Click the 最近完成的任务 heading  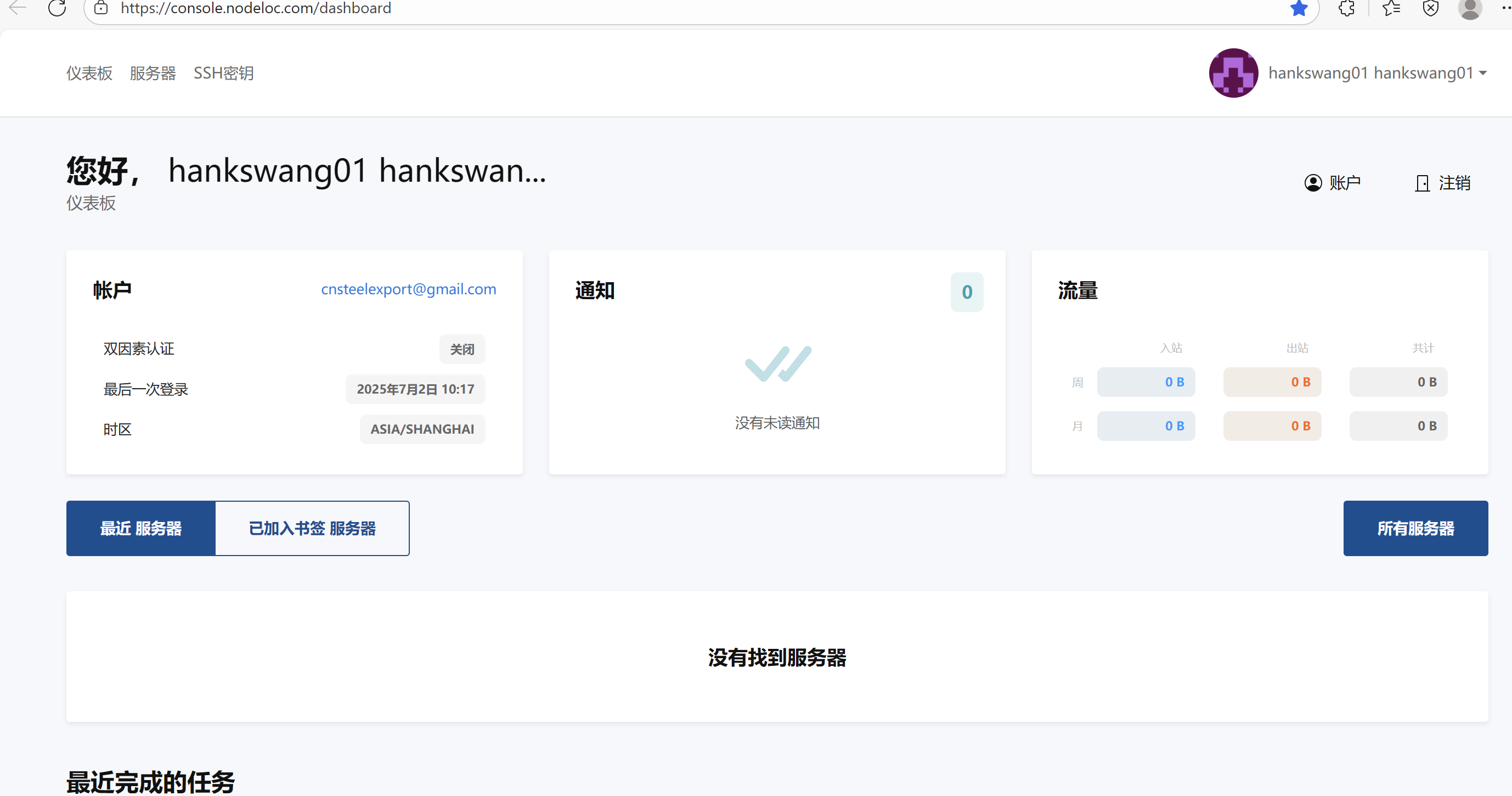(x=151, y=782)
